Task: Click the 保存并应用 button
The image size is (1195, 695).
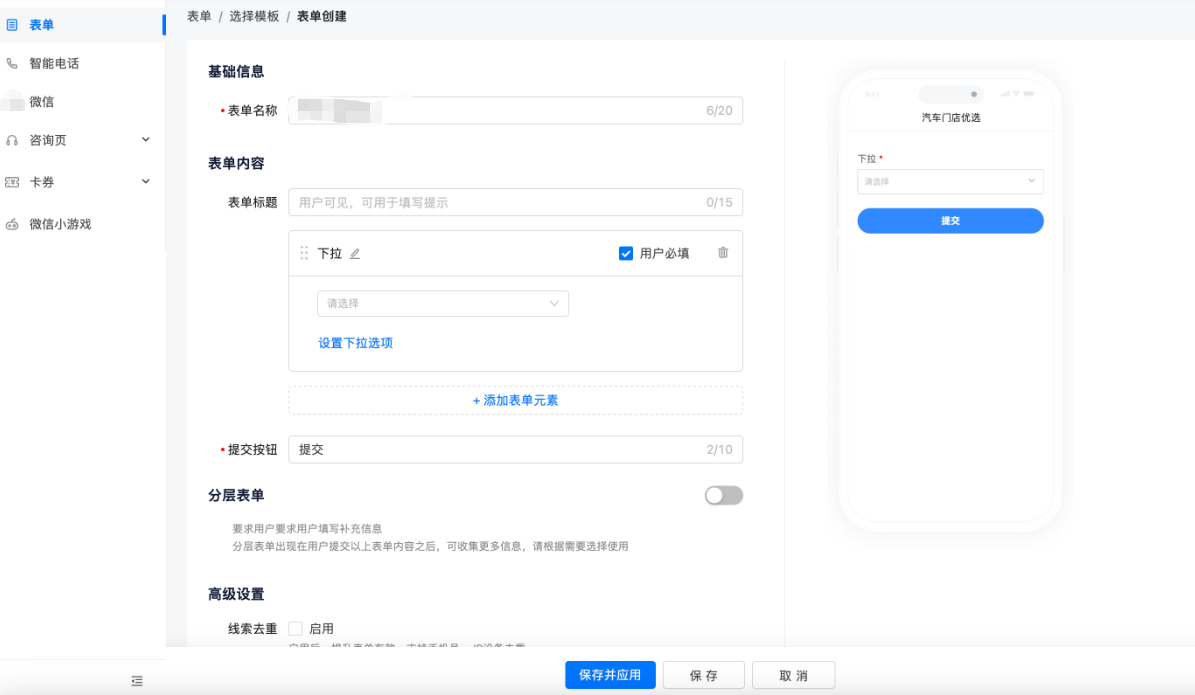Action: (610, 675)
